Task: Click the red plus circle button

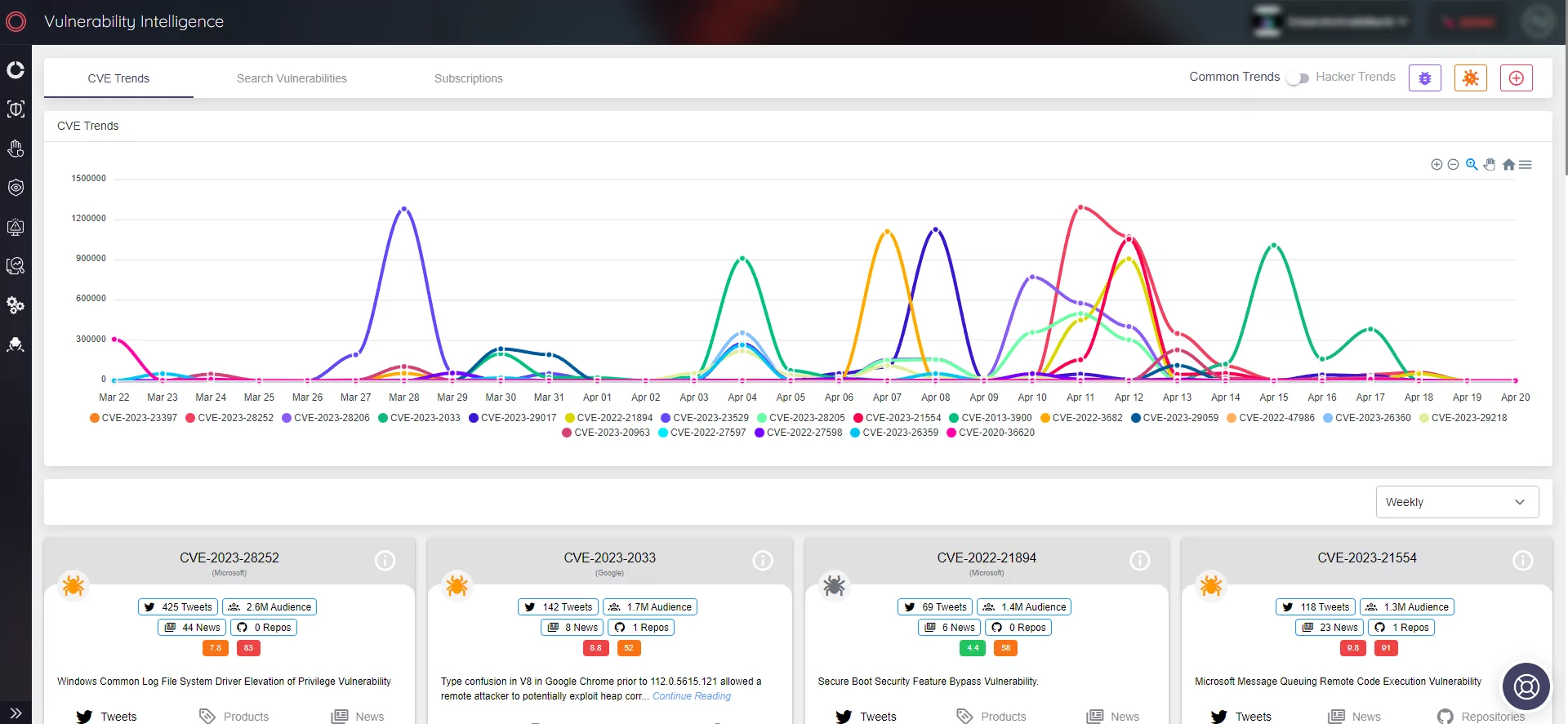Action: [x=1516, y=78]
